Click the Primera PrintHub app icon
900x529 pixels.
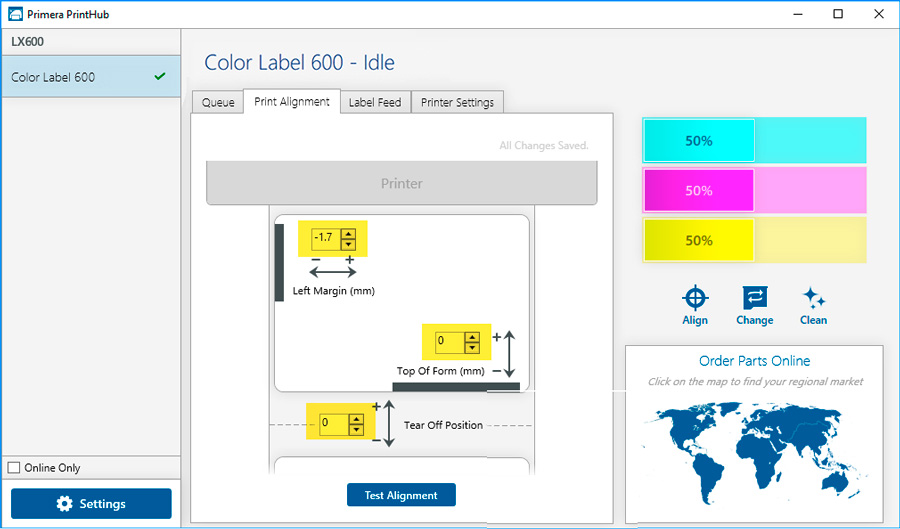[15, 14]
